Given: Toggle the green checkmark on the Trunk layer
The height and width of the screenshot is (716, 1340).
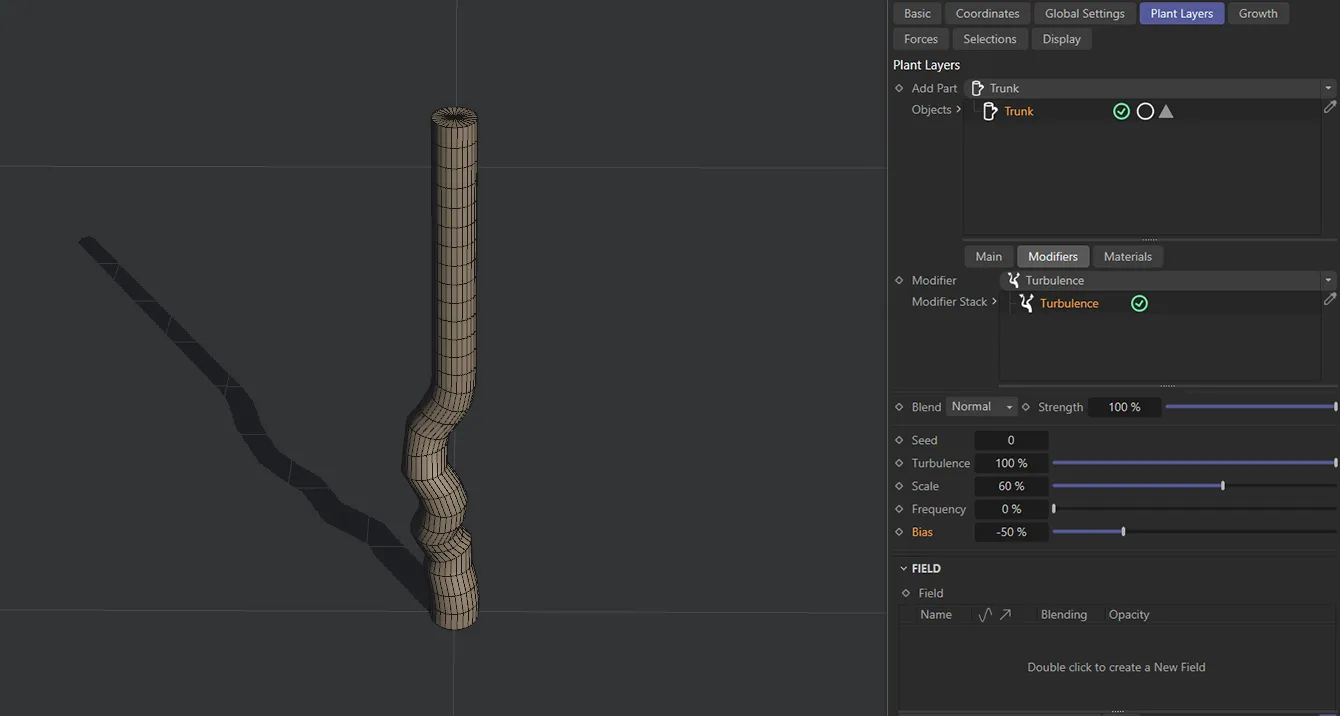Looking at the screenshot, I should pos(1121,111).
